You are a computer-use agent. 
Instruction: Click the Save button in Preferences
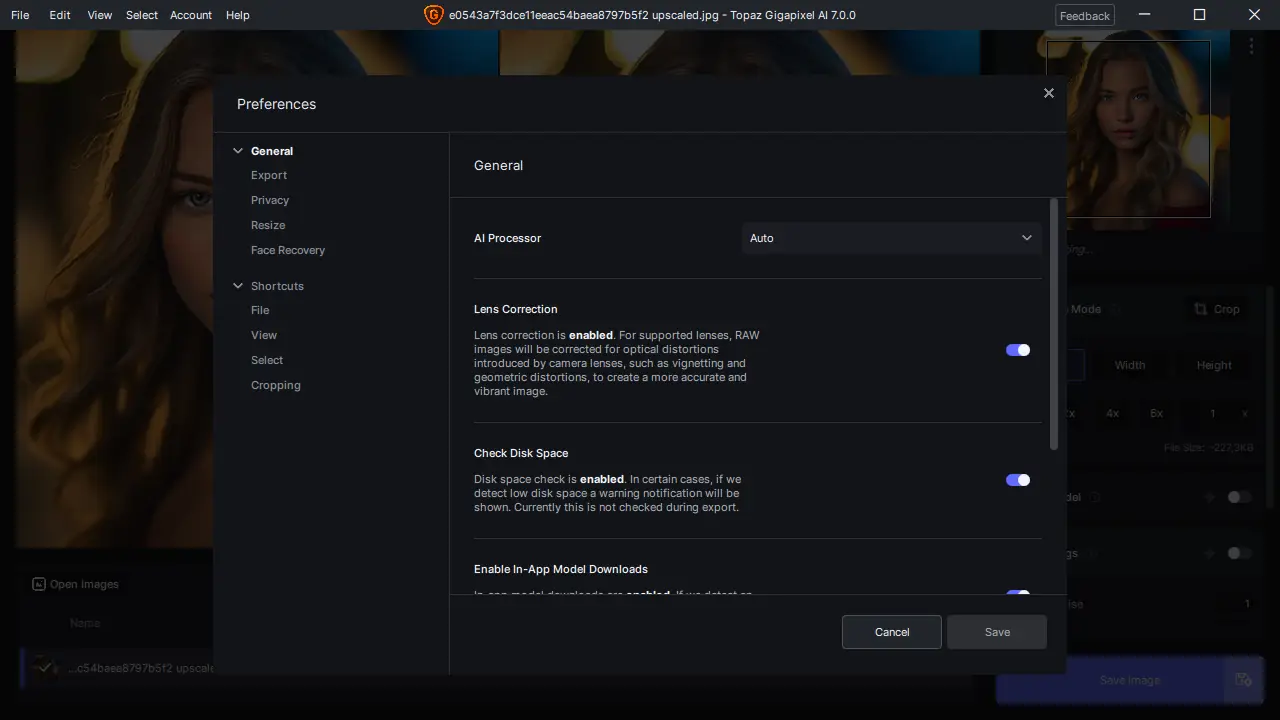pos(997,632)
